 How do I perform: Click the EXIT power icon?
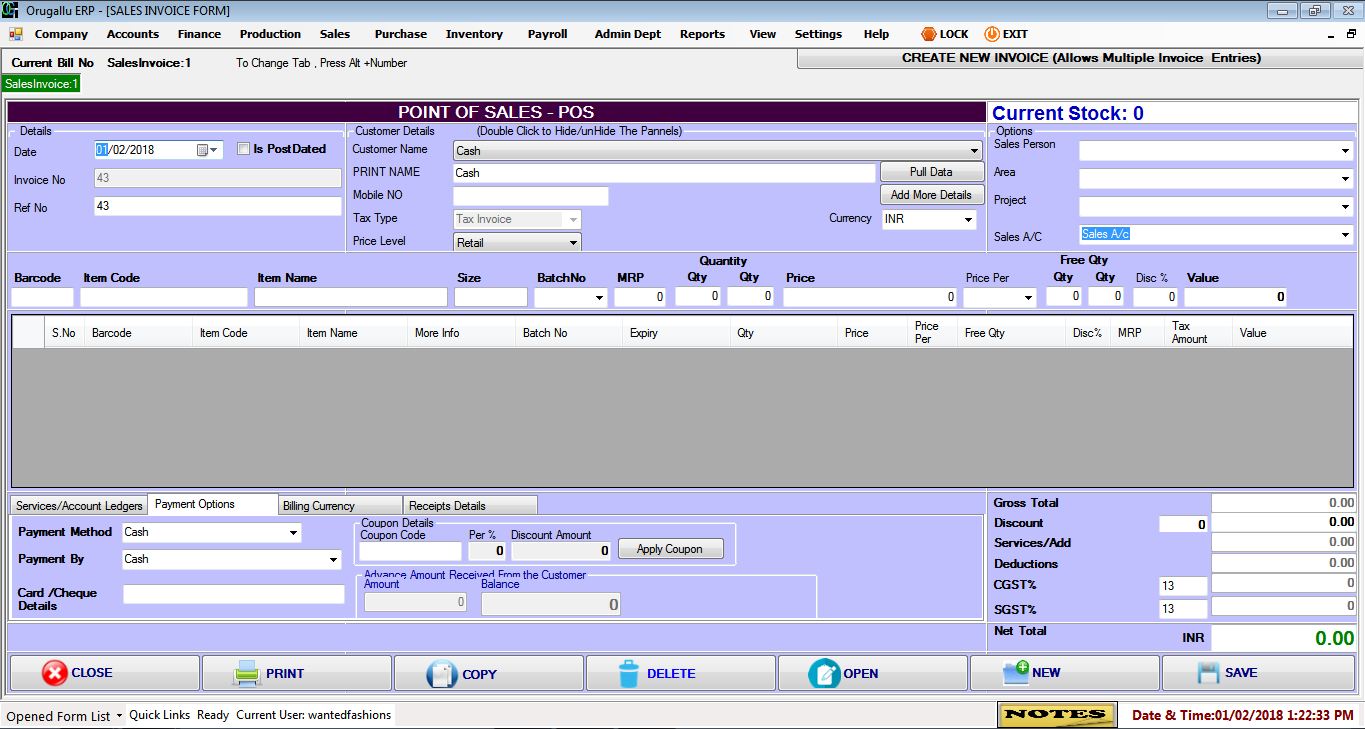(992, 34)
